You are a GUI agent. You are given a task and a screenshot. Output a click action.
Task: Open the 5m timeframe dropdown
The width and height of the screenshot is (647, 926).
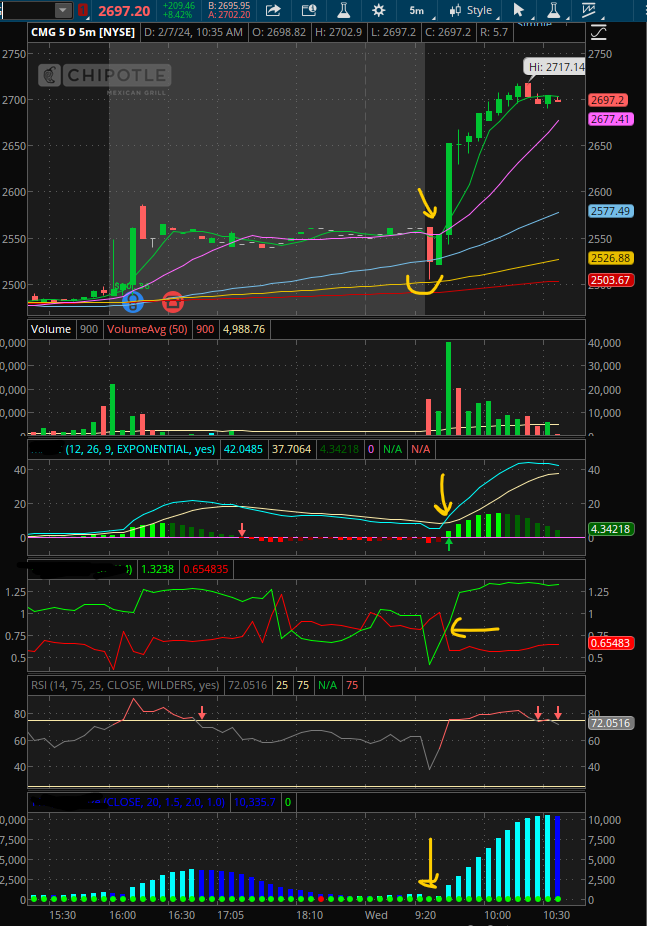click(x=419, y=11)
